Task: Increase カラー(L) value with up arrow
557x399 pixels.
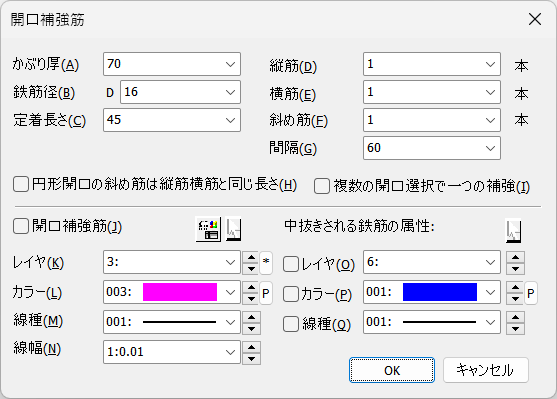Action: [x=252, y=287]
